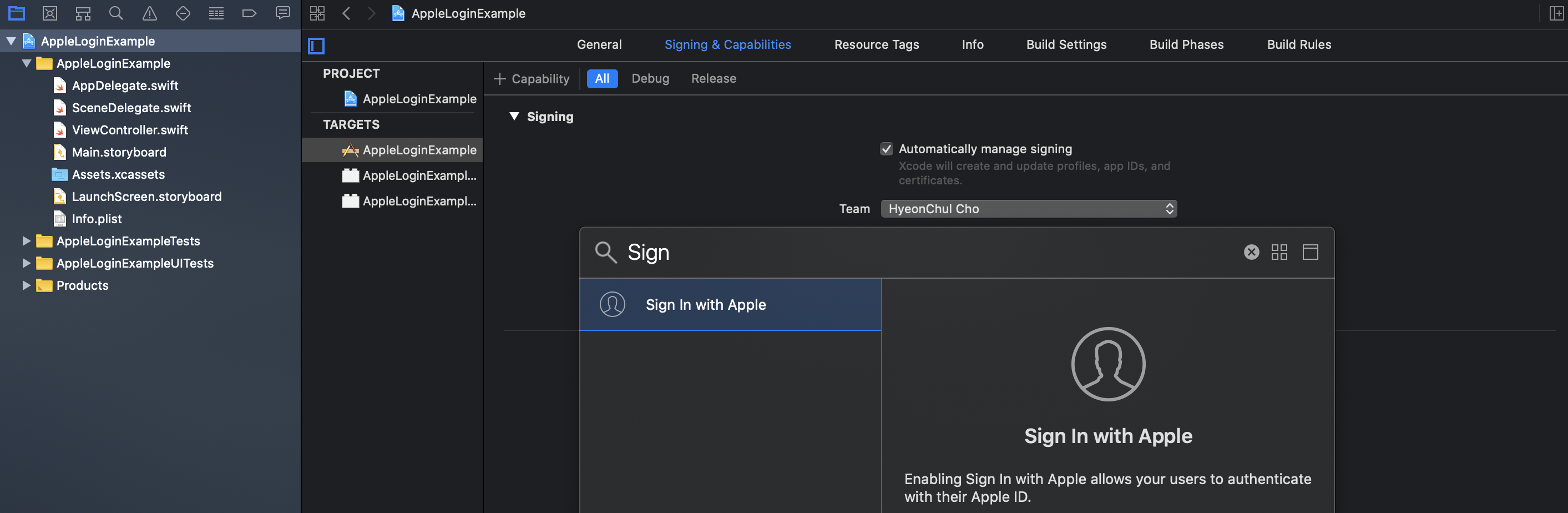Click the AppleLoginExample breadcrumb project icon

coord(398,13)
